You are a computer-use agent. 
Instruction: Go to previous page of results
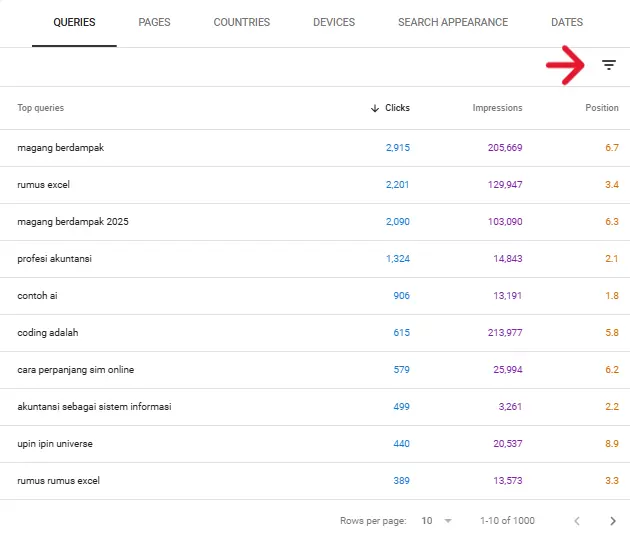[x=576, y=521]
